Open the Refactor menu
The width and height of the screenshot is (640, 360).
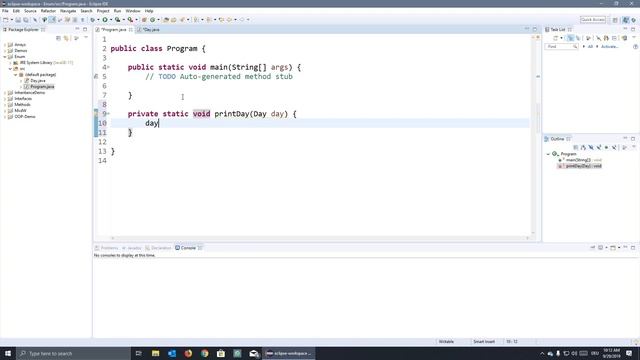pos(48,11)
